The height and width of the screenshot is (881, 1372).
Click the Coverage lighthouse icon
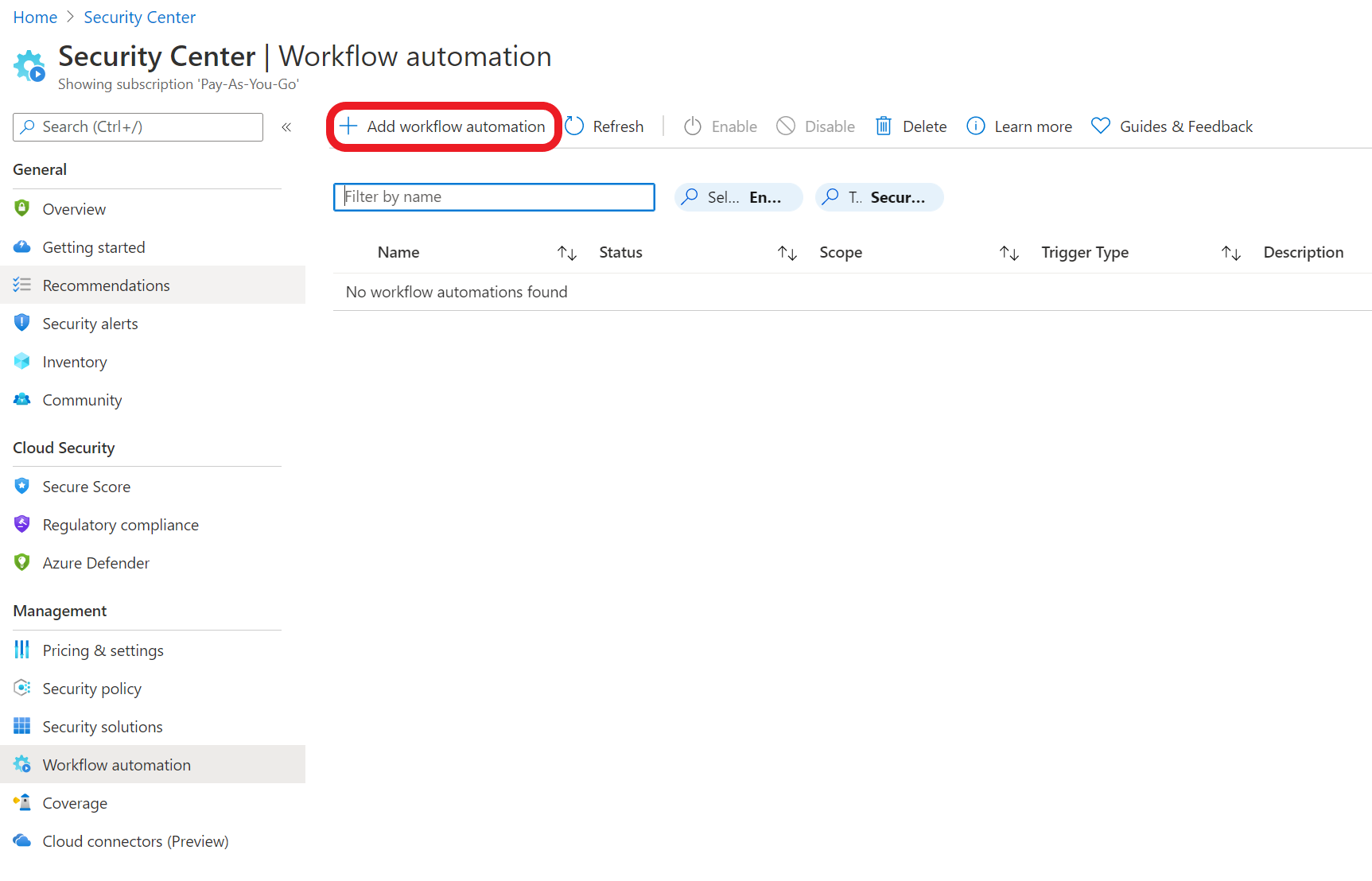click(x=22, y=802)
